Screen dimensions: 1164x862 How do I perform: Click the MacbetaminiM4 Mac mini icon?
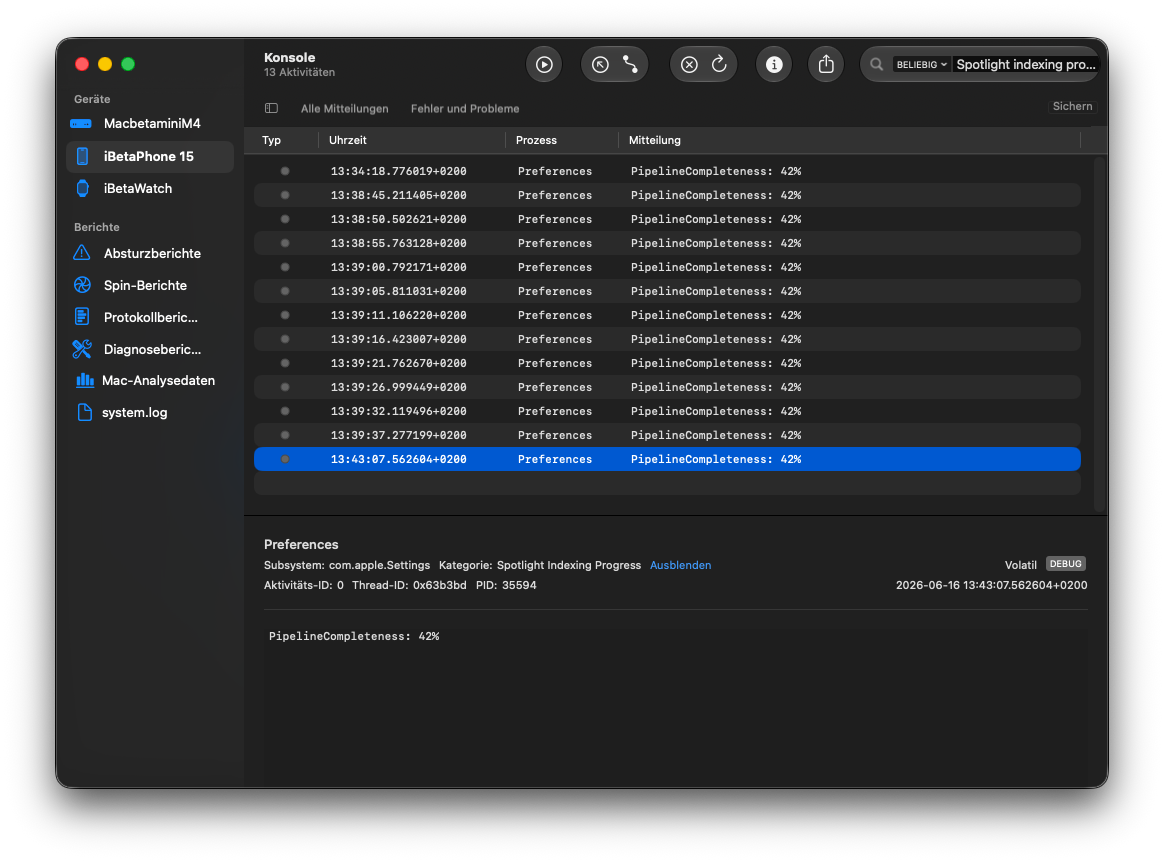81,124
